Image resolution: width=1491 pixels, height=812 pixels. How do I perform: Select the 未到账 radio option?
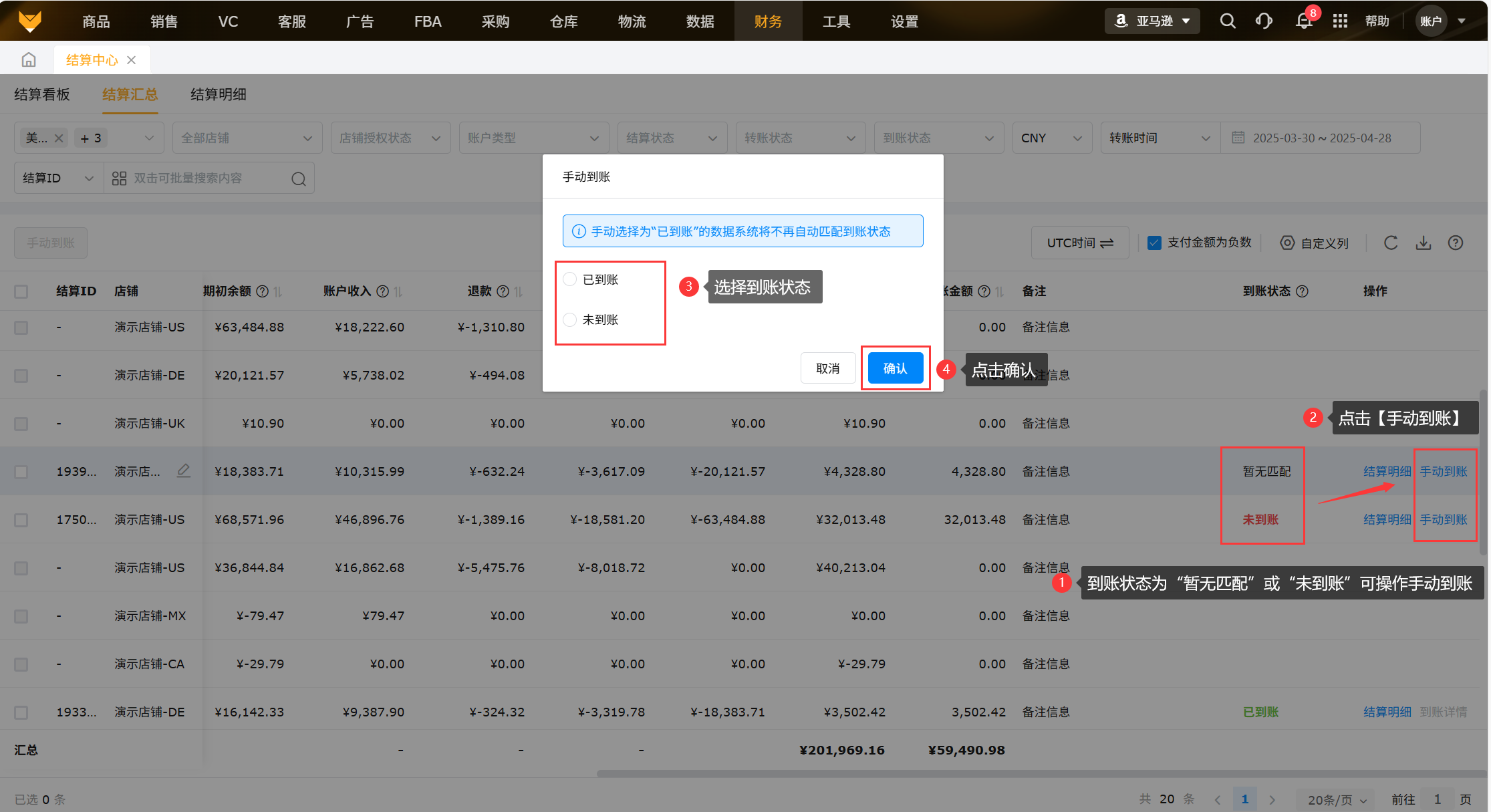click(x=570, y=319)
